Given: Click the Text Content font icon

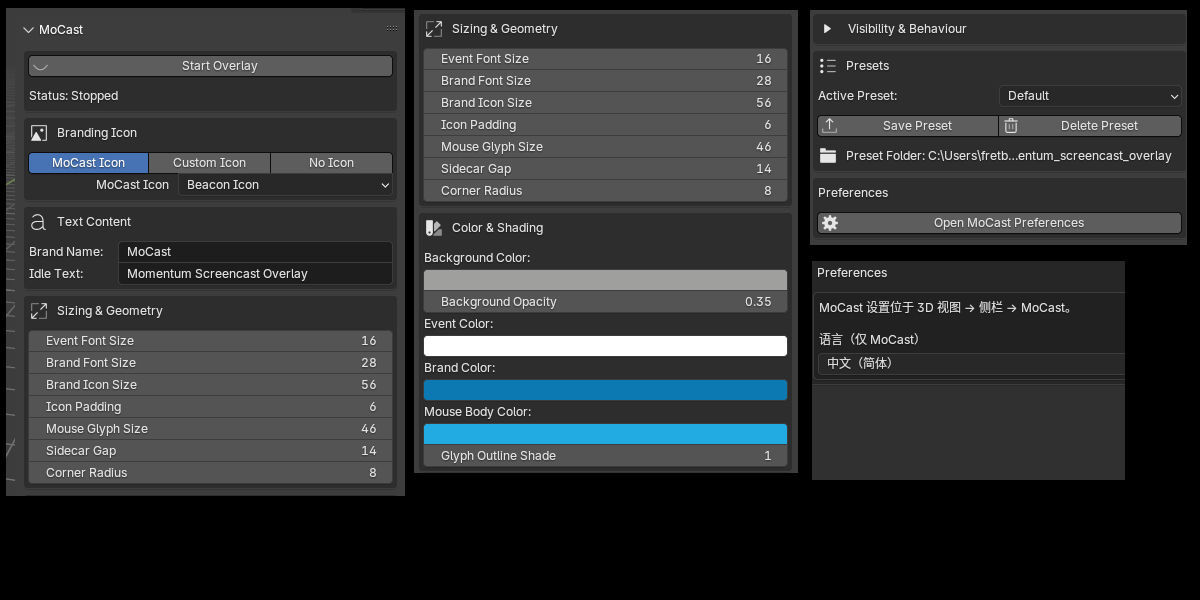Looking at the screenshot, I should coord(39,222).
